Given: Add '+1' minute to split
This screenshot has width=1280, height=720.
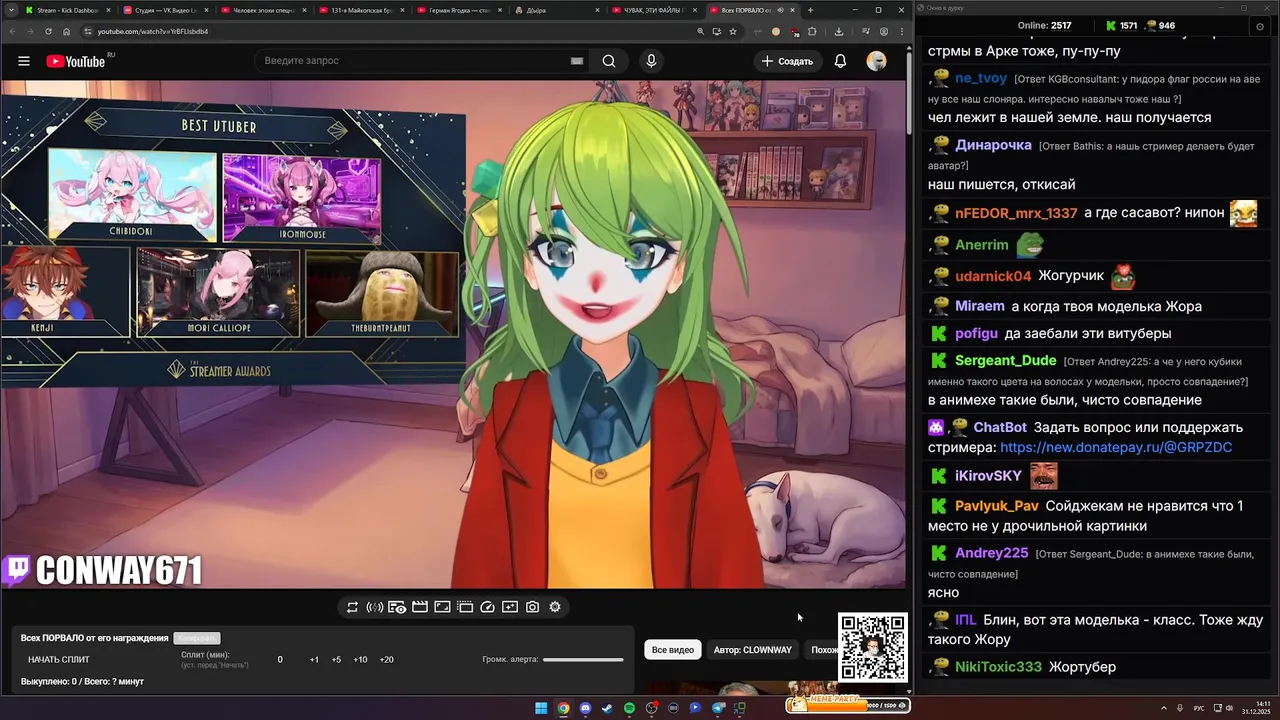Looking at the screenshot, I should [x=314, y=660].
